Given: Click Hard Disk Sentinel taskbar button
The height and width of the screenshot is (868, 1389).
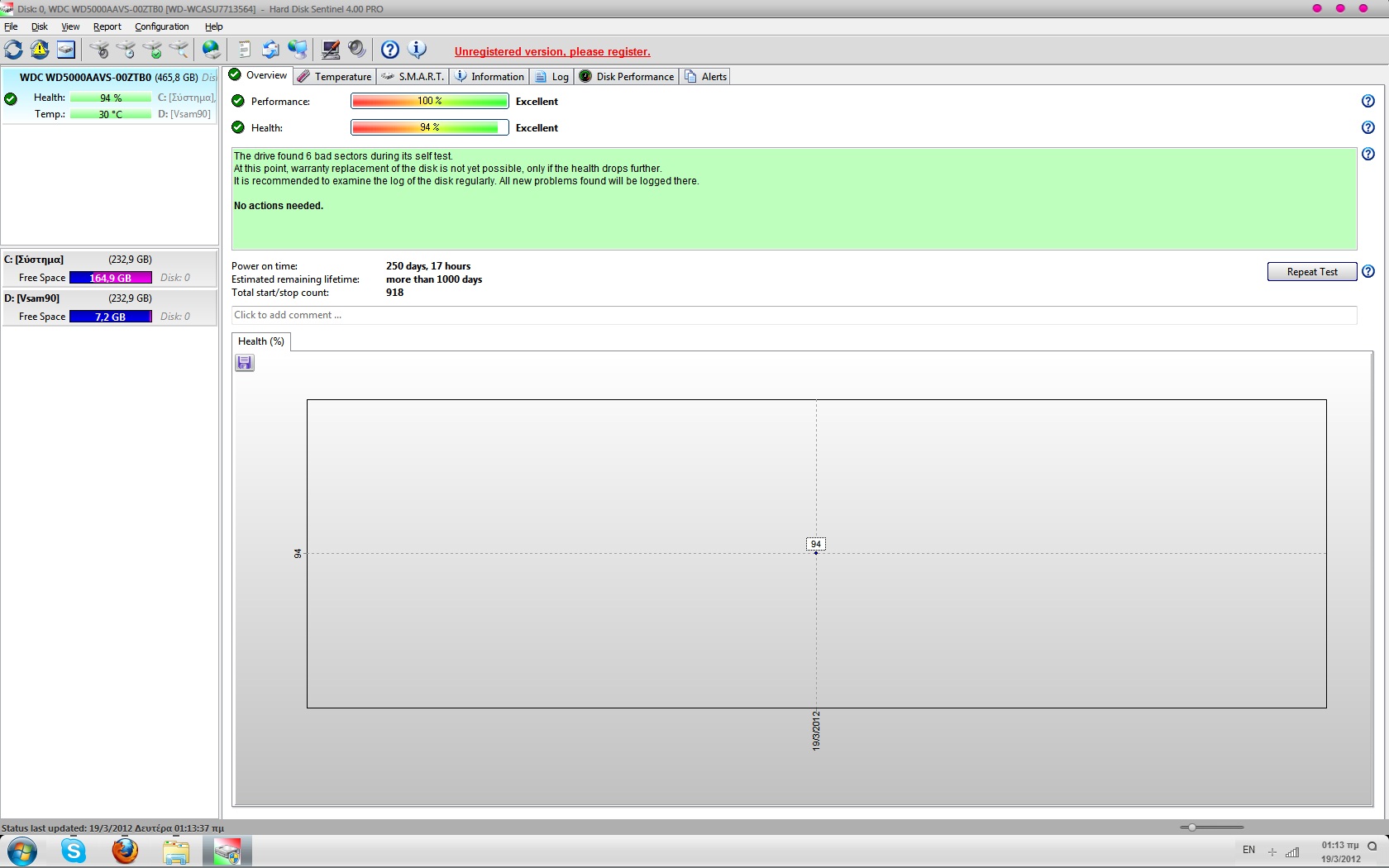Looking at the screenshot, I should pos(227,851).
